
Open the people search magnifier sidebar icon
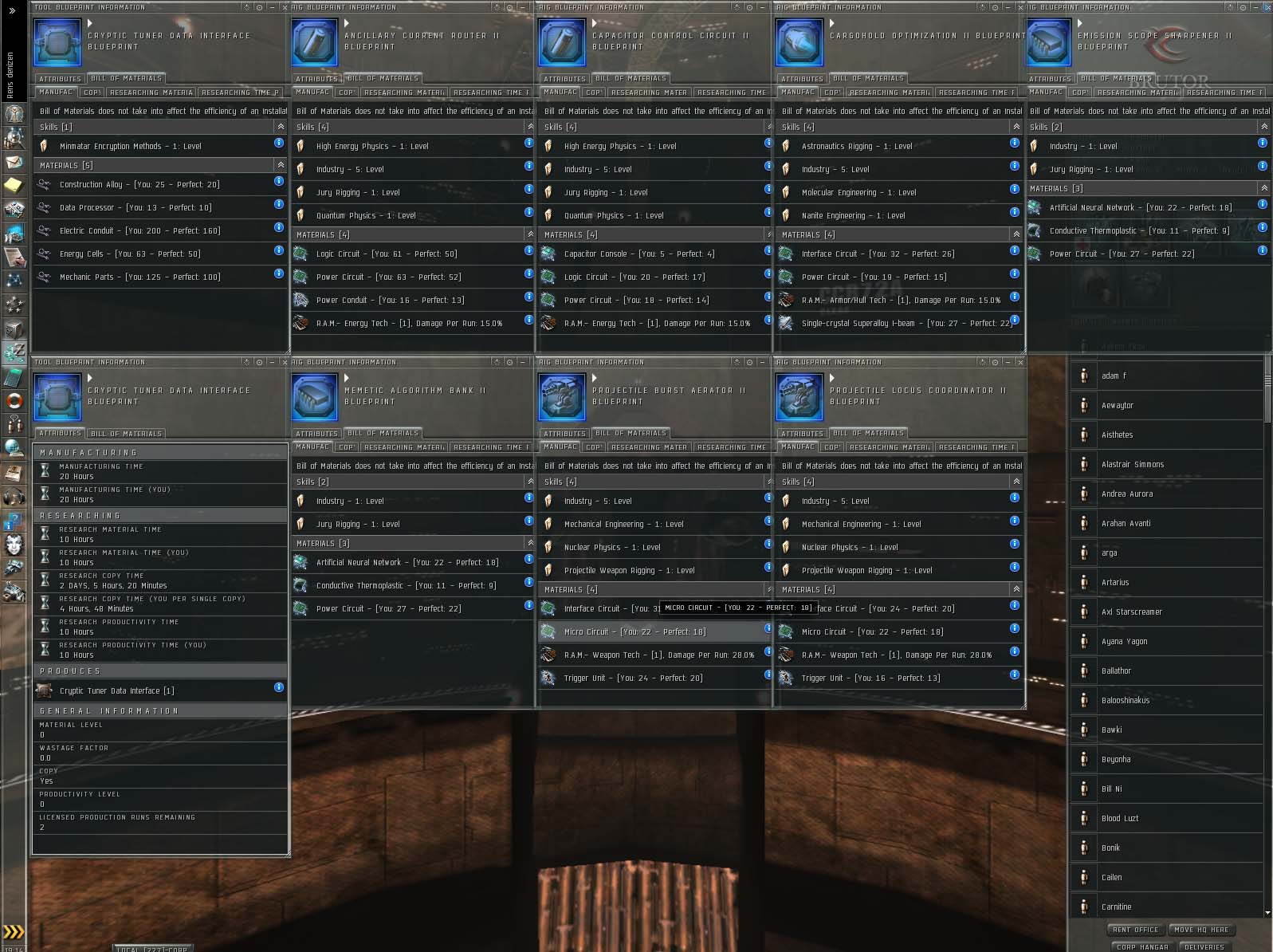point(14,138)
